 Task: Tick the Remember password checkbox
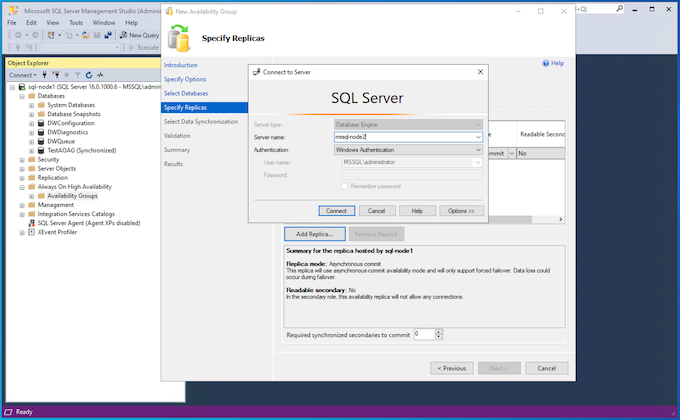pyautogui.click(x=344, y=186)
